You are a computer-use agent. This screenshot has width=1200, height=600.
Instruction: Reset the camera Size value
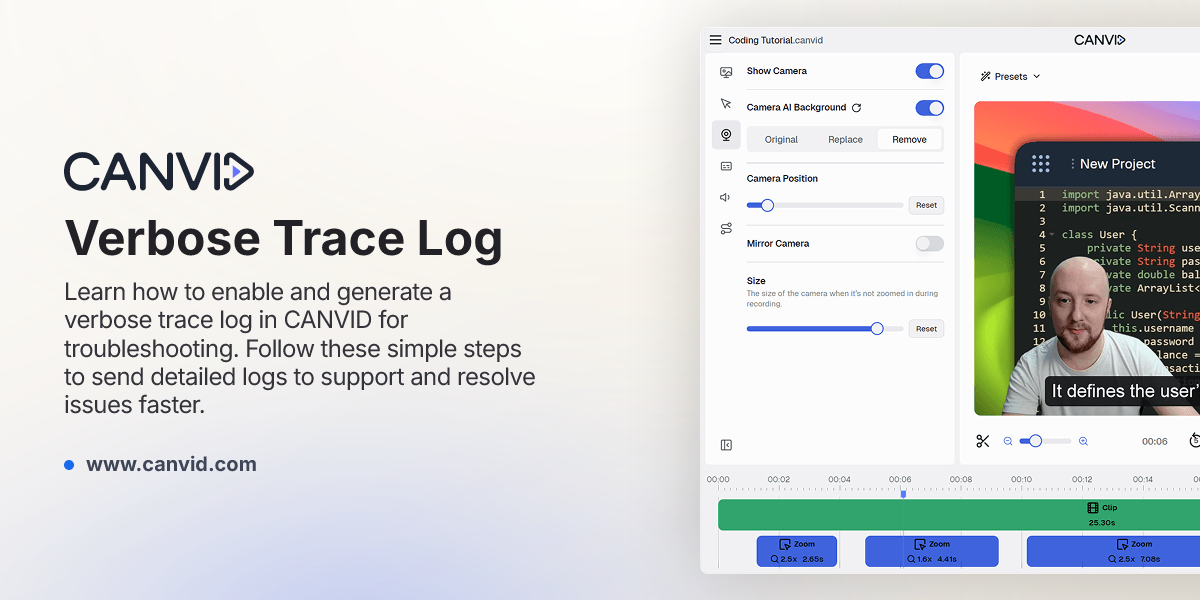tap(926, 328)
